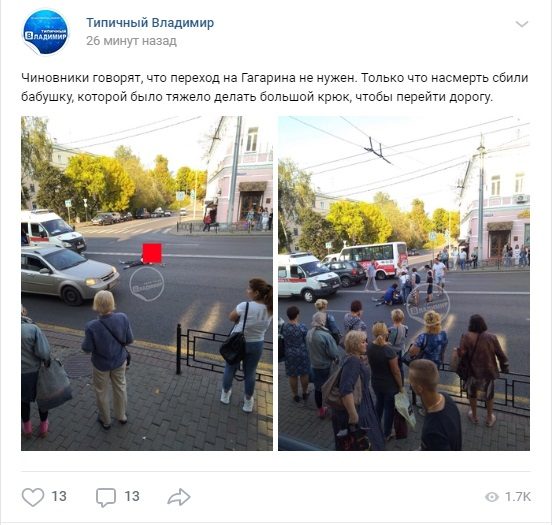552x525 pixels.
Task: Click the post text about Гагарина crossing
Action: point(275,87)
